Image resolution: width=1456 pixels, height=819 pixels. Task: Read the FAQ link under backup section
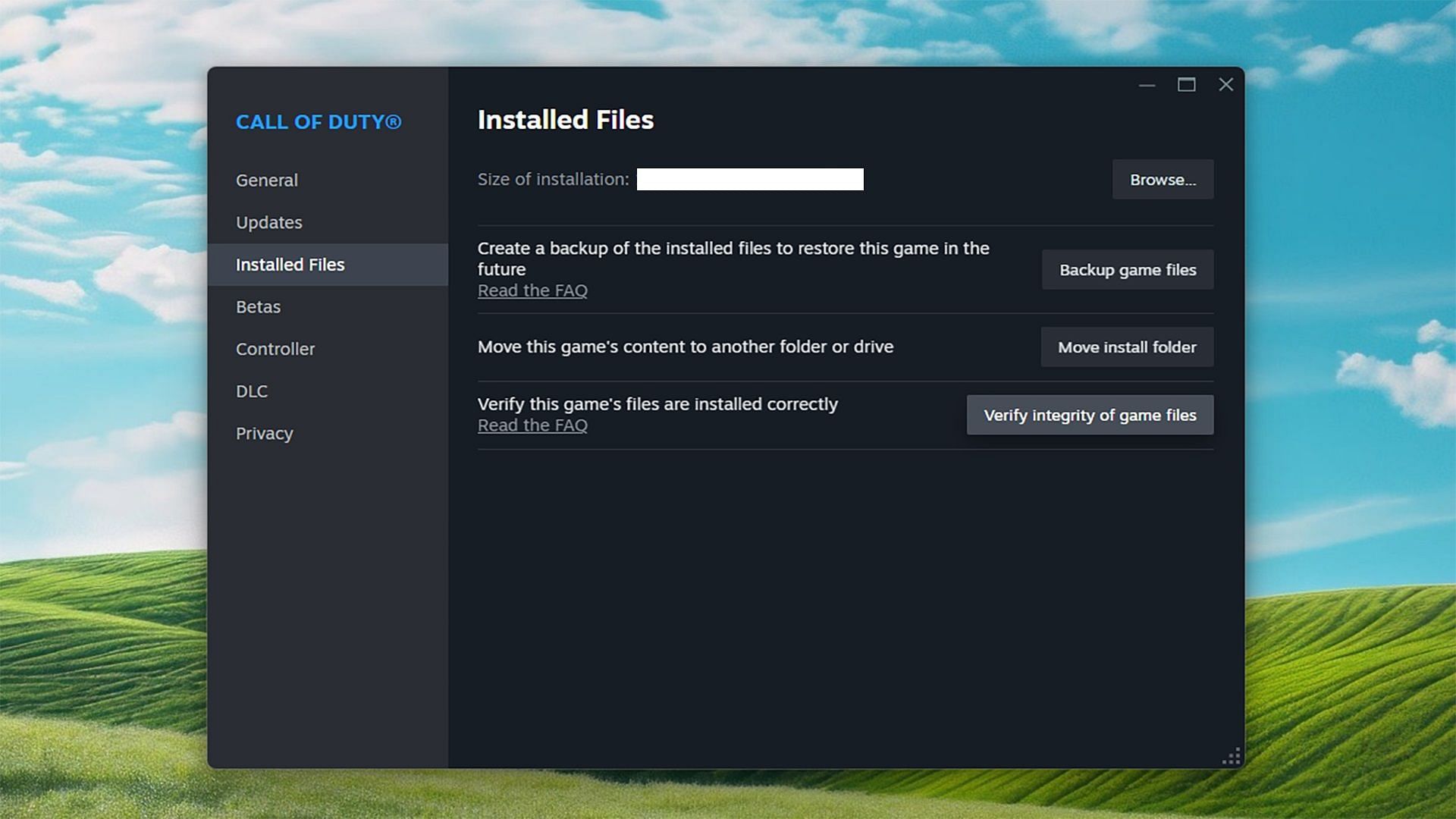tap(532, 290)
